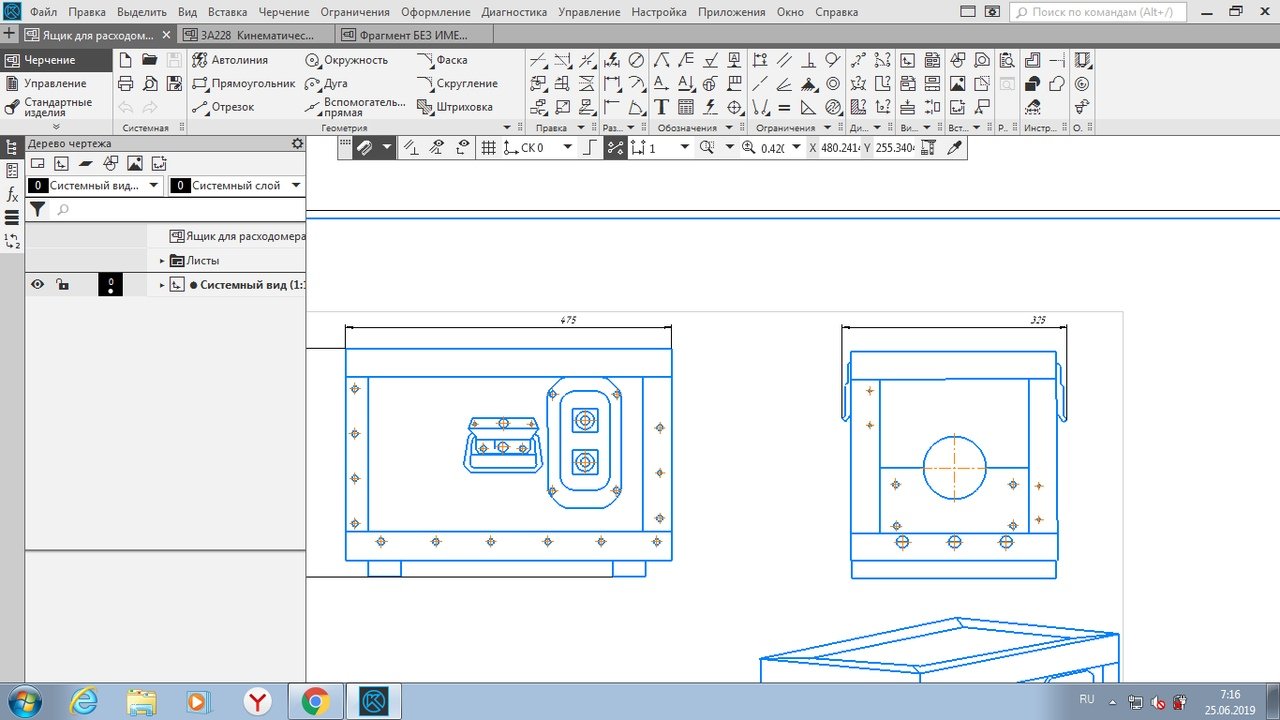Image resolution: width=1280 pixels, height=720 pixels.
Task: Click the eyedropper icon after coordinates
Action: (x=954, y=148)
